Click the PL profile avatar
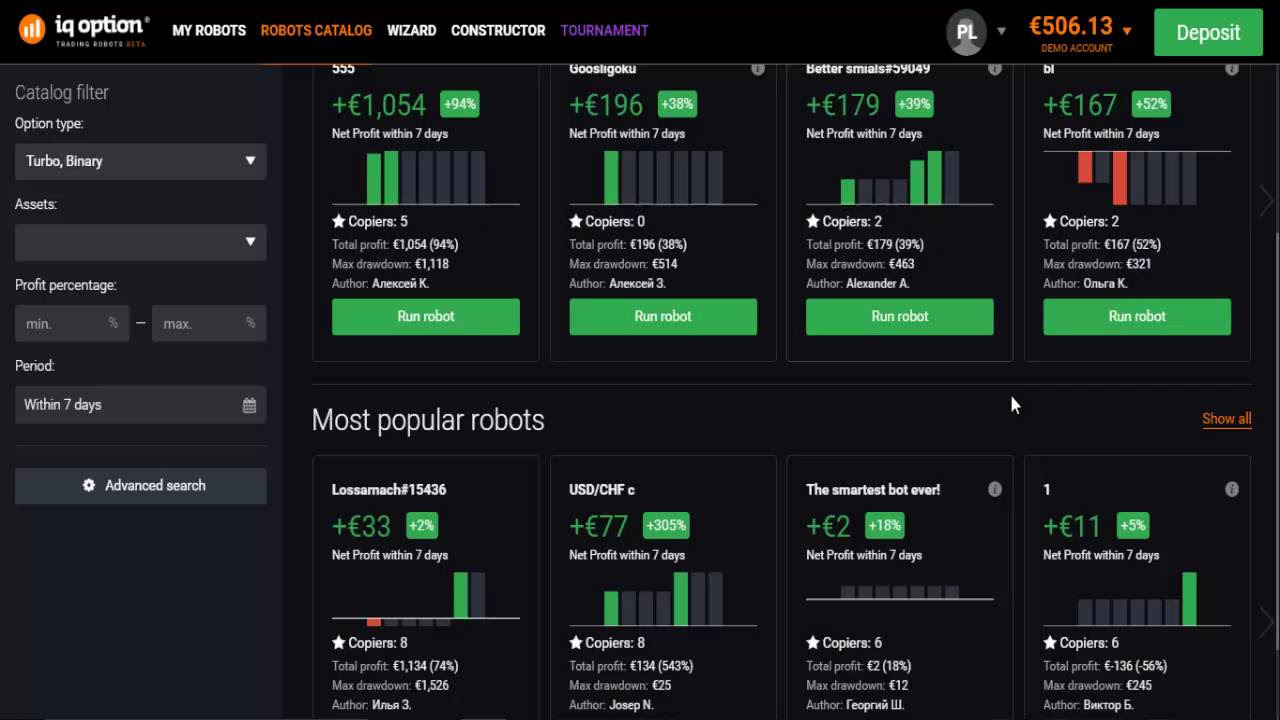The width and height of the screenshot is (1280, 720). pos(966,32)
